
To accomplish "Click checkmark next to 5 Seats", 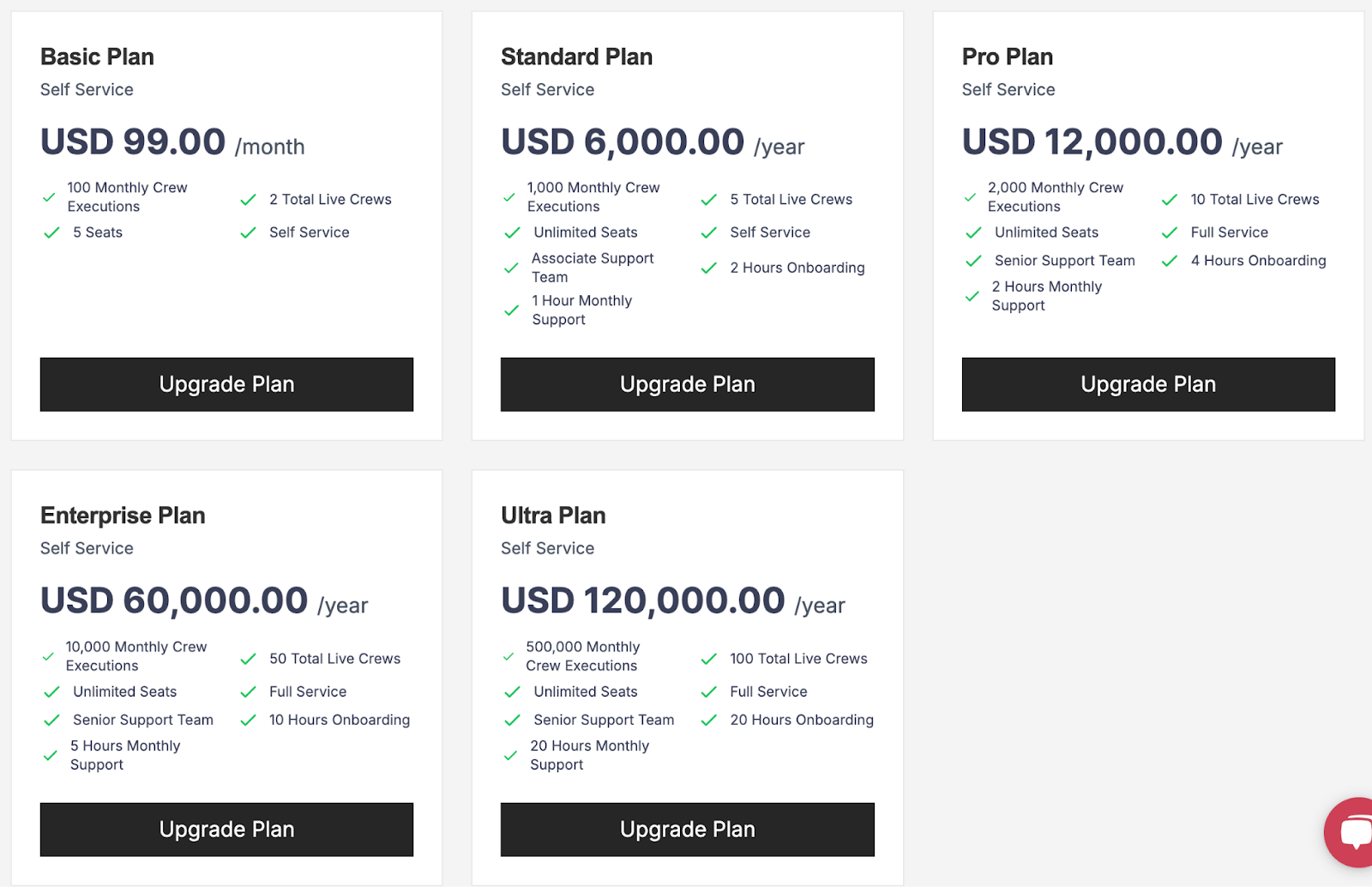I will tap(51, 232).
